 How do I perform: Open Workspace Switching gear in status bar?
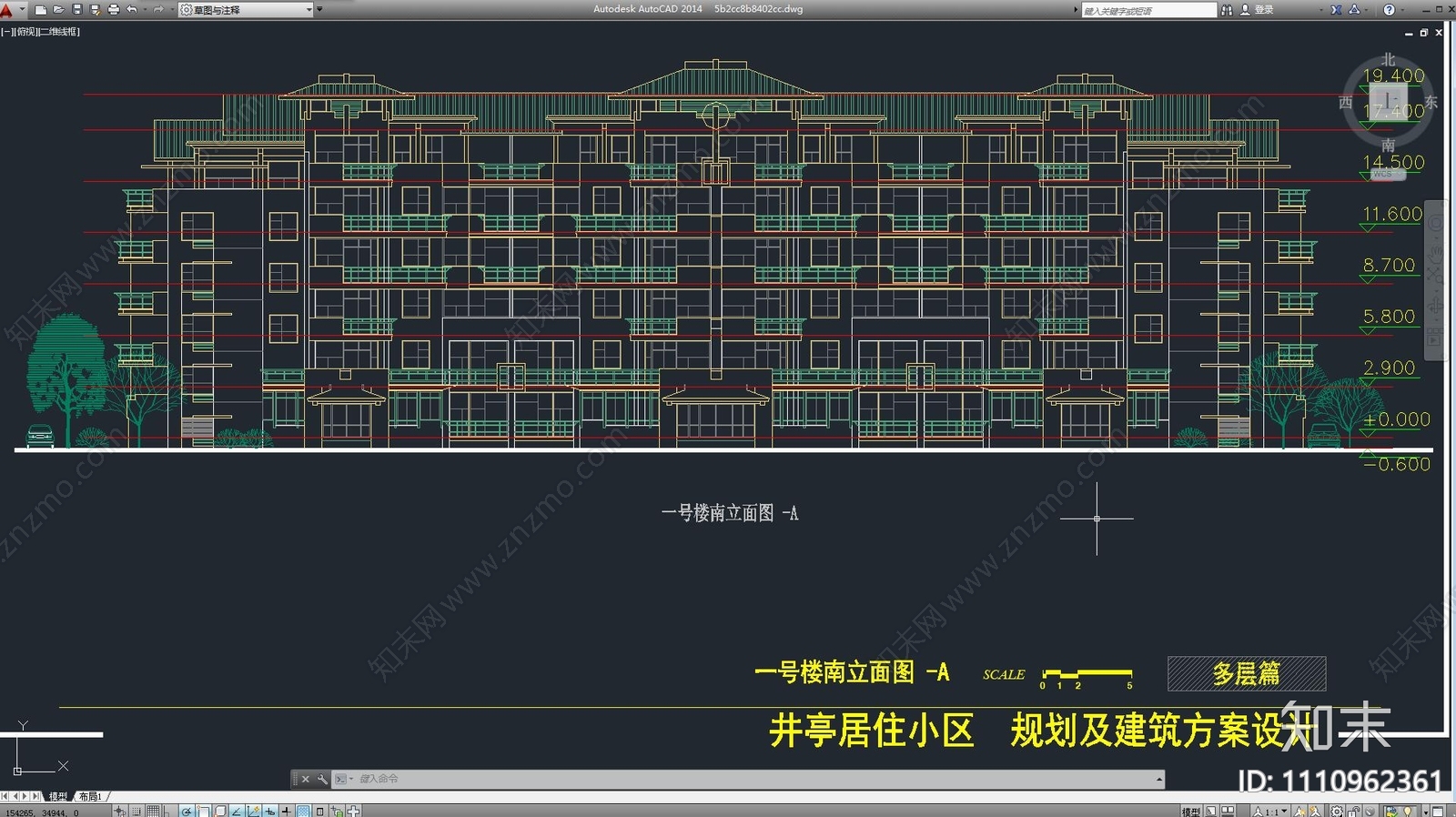click(1337, 811)
